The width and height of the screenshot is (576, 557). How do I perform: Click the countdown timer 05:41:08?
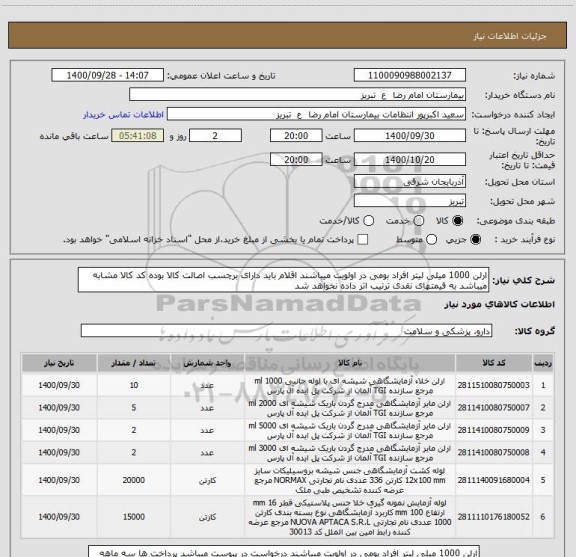click(x=137, y=136)
